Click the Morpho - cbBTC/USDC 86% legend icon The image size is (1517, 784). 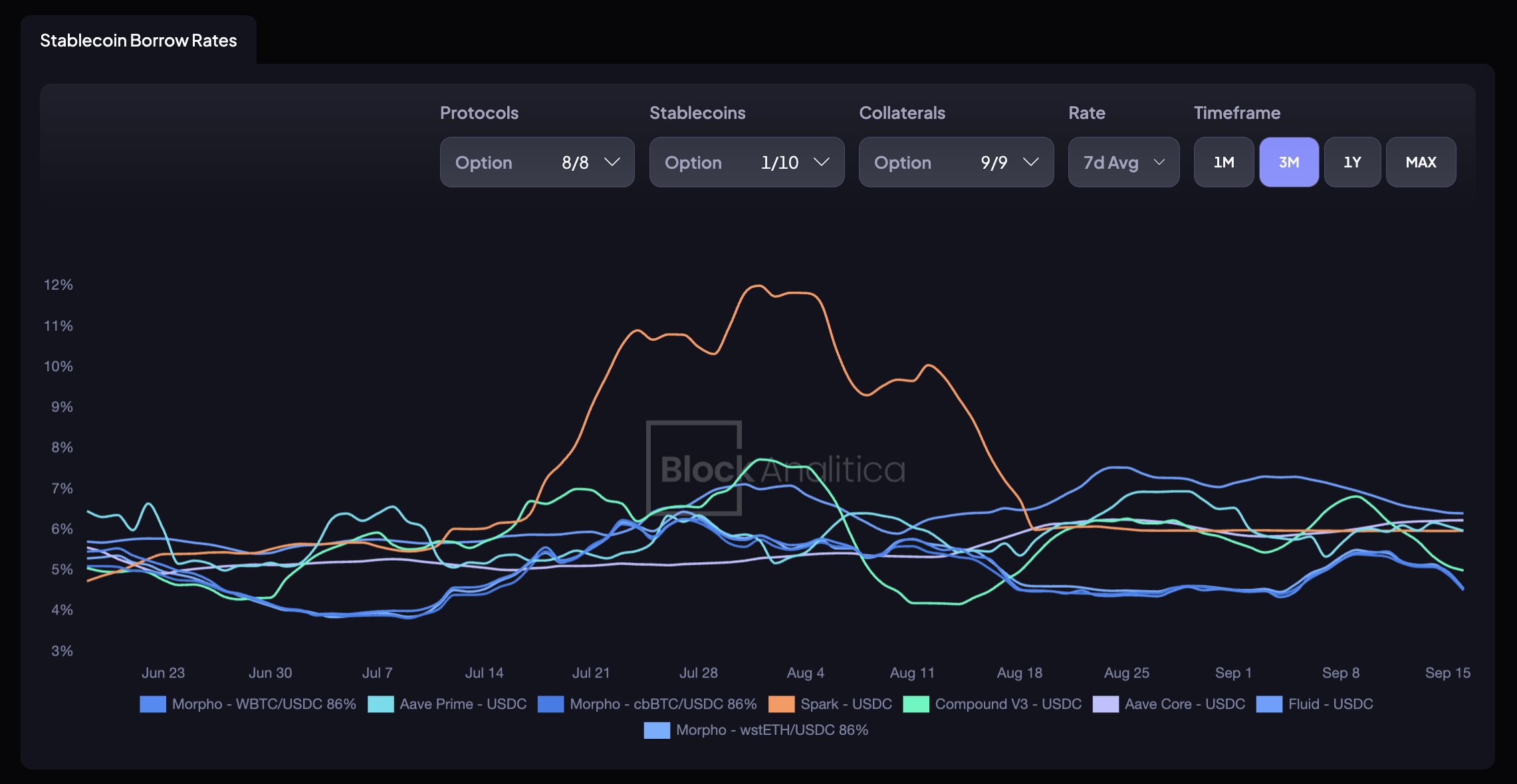point(549,704)
